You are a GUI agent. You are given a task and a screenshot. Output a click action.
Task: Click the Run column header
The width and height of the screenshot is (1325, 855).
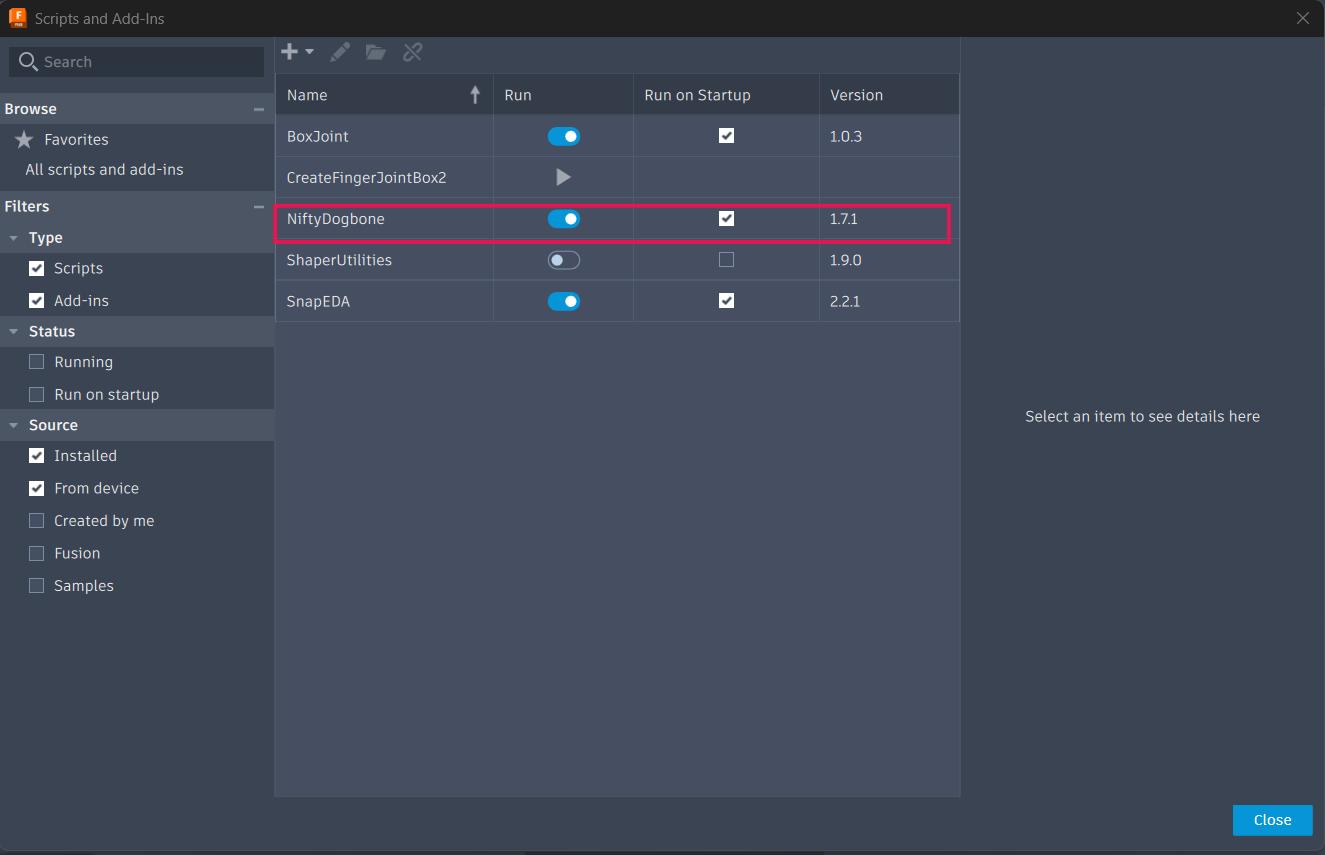[563, 95]
